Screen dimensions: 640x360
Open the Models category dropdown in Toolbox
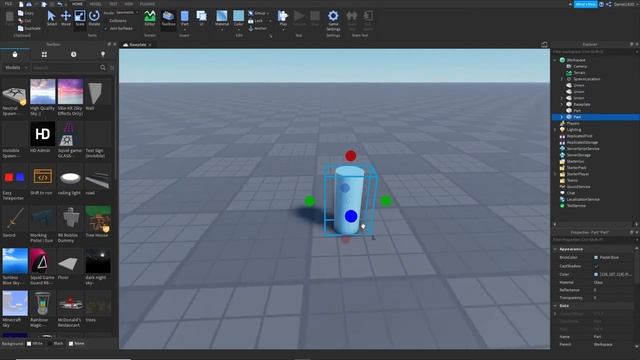point(16,67)
